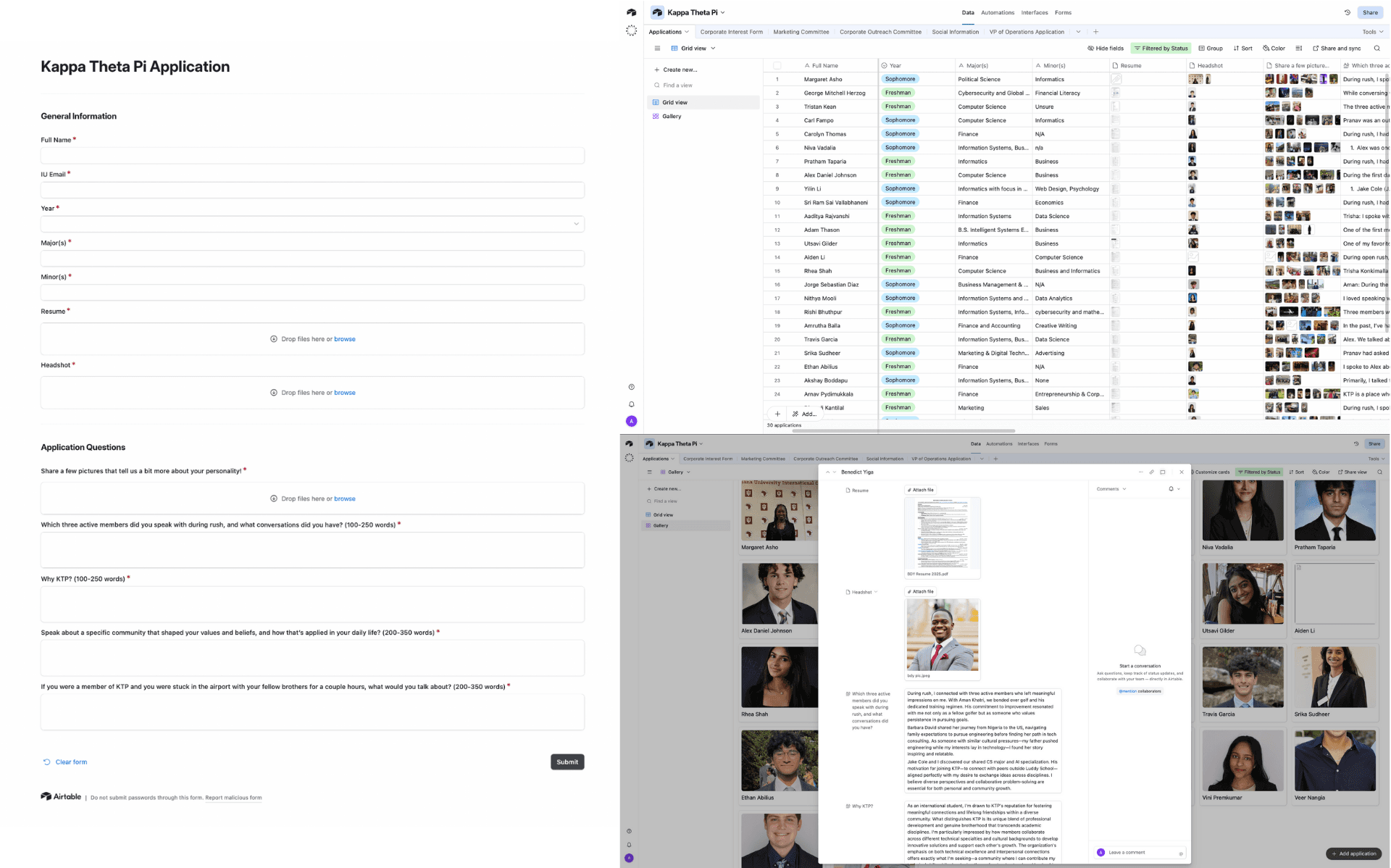This screenshot has height=868, width=1391.
Task: Switch to Automations tab in grid window
Action: tap(998, 12)
